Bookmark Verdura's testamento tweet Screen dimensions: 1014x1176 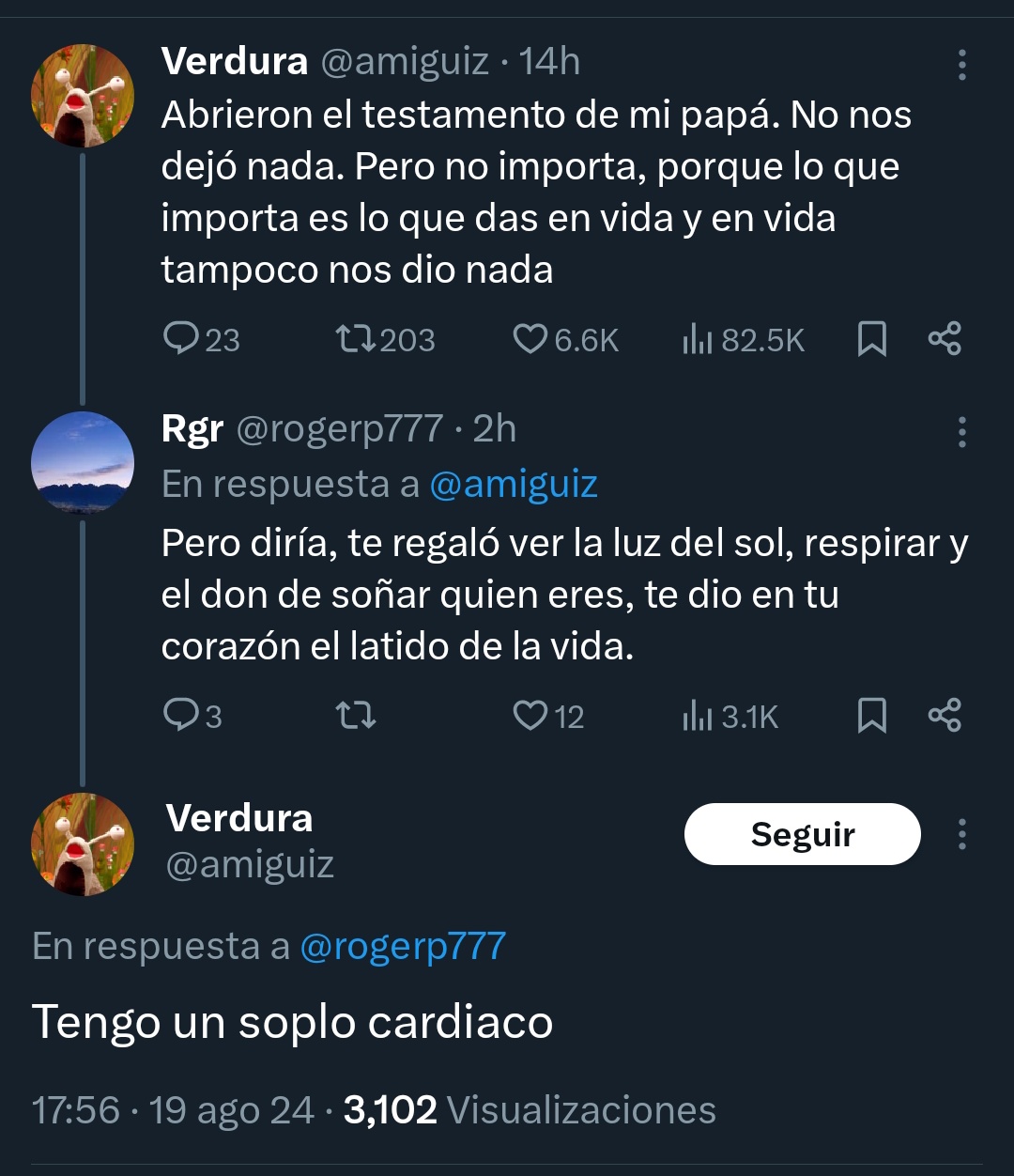coord(872,339)
